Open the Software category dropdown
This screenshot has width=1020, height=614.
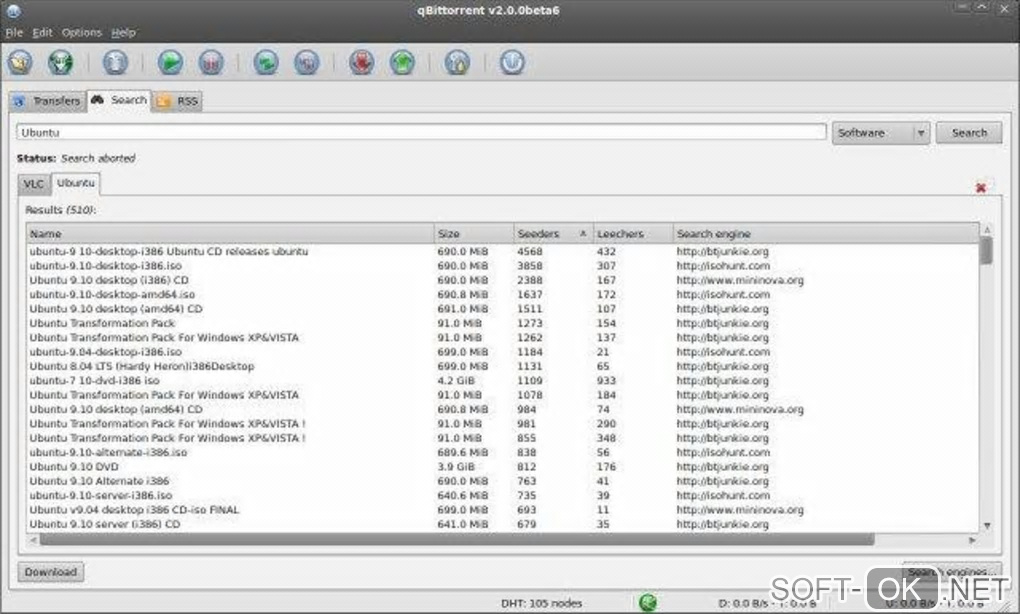click(881, 133)
